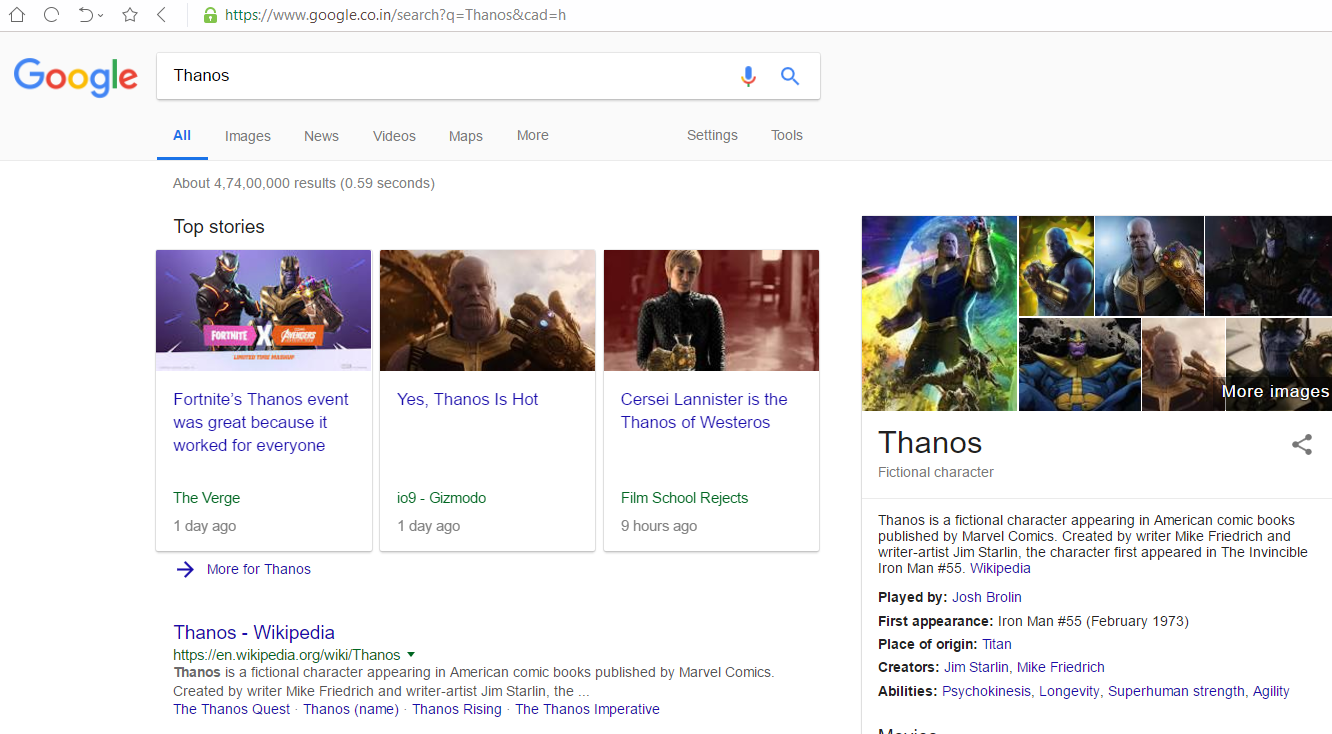Click the address bar URL
The width and height of the screenshot is (1332, 734).
(395, 15)
